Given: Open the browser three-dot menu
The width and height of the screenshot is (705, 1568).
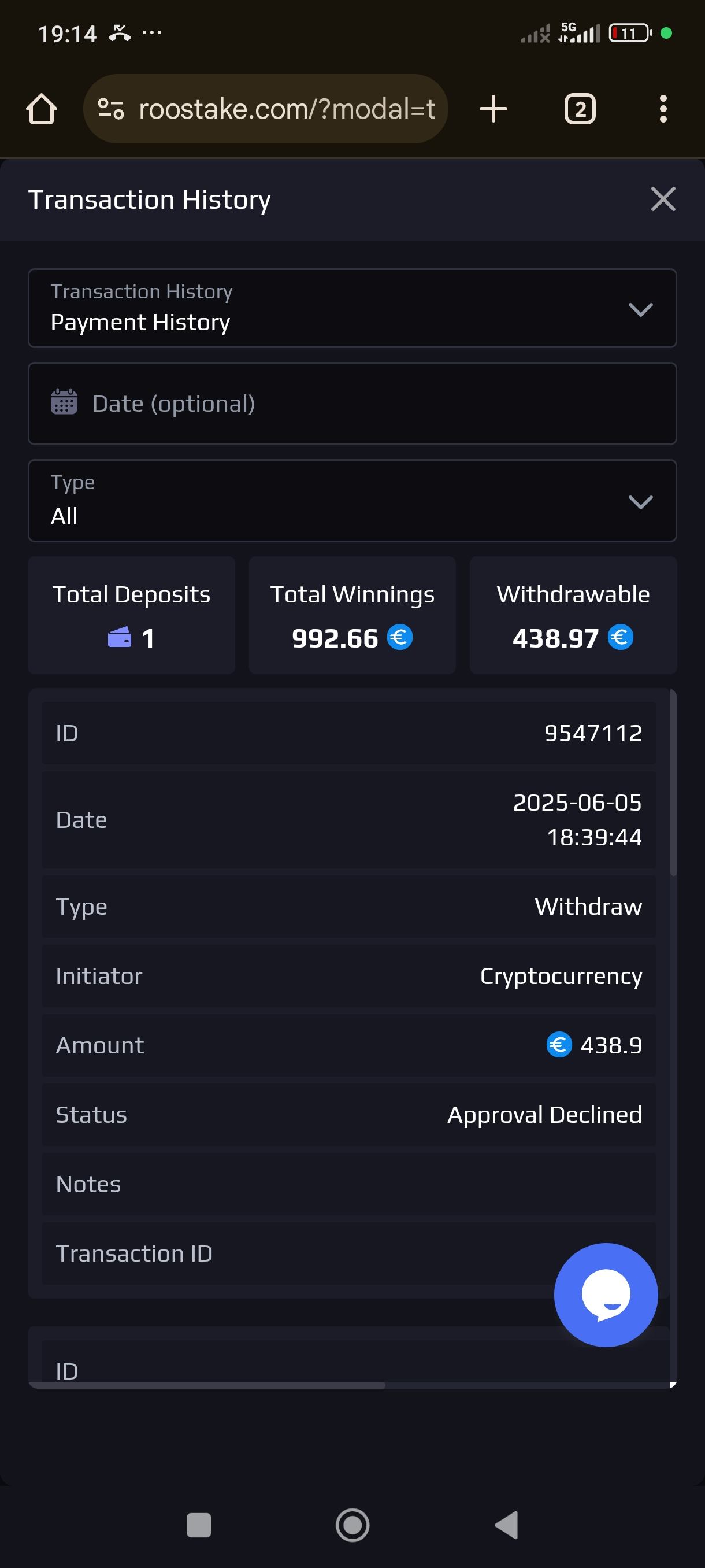Looking at the screenshot, I should (662, 109).
